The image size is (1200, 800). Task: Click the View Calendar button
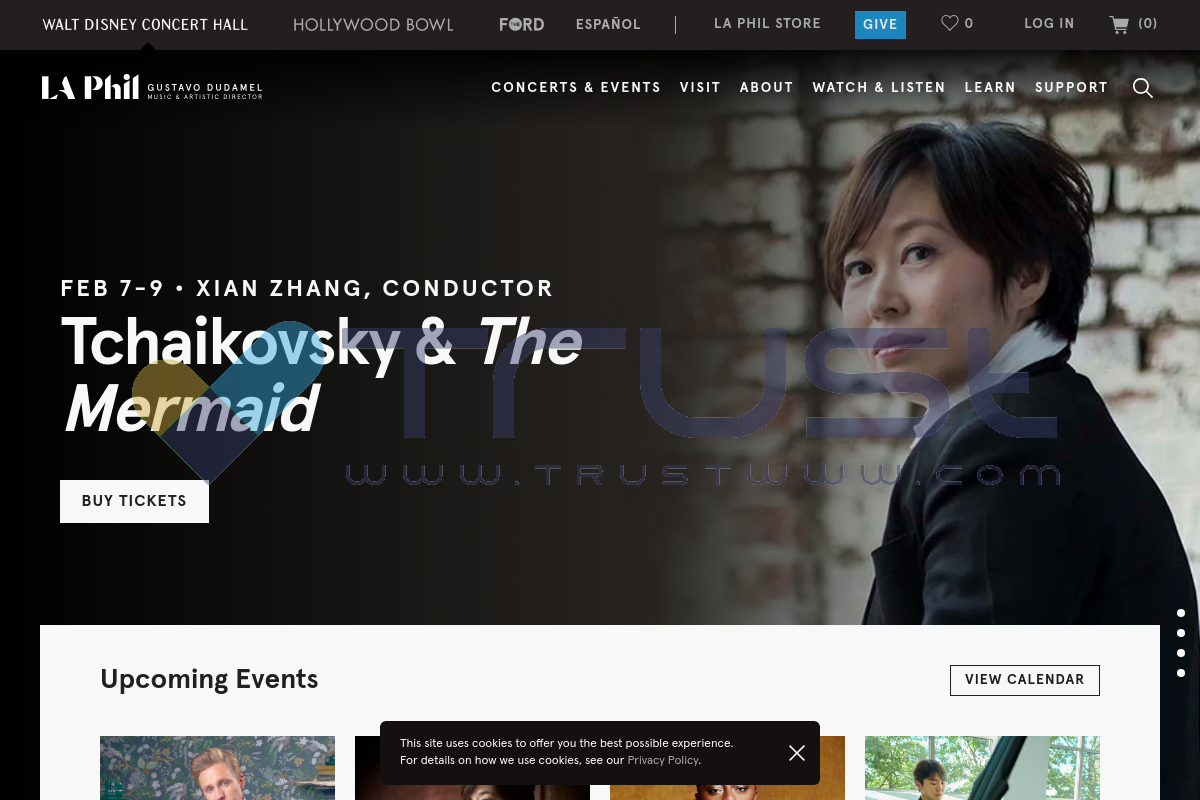click(x=1025, y=680)
